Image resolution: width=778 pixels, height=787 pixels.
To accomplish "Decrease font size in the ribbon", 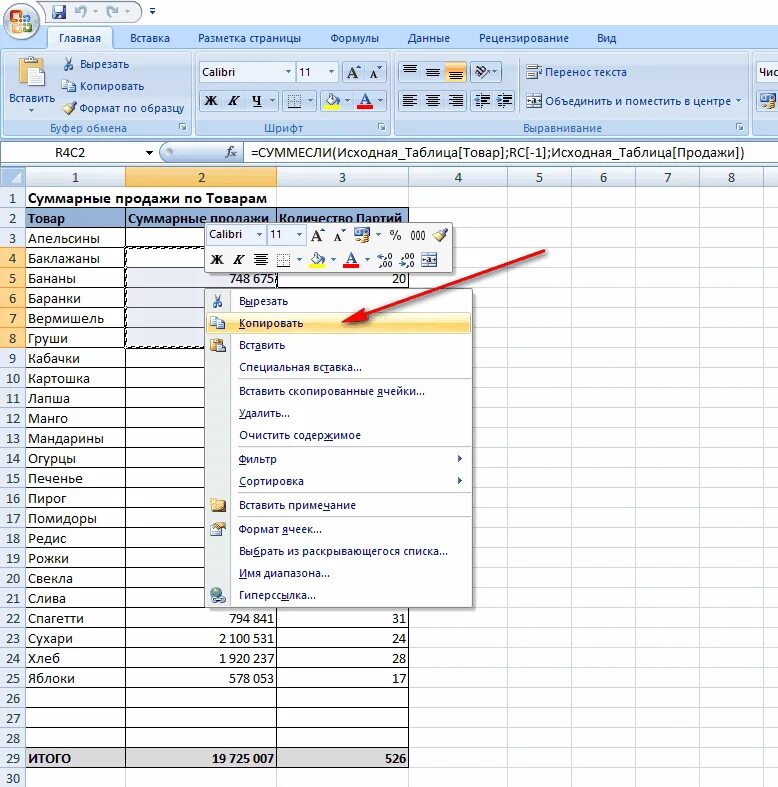I will [375, 73].
